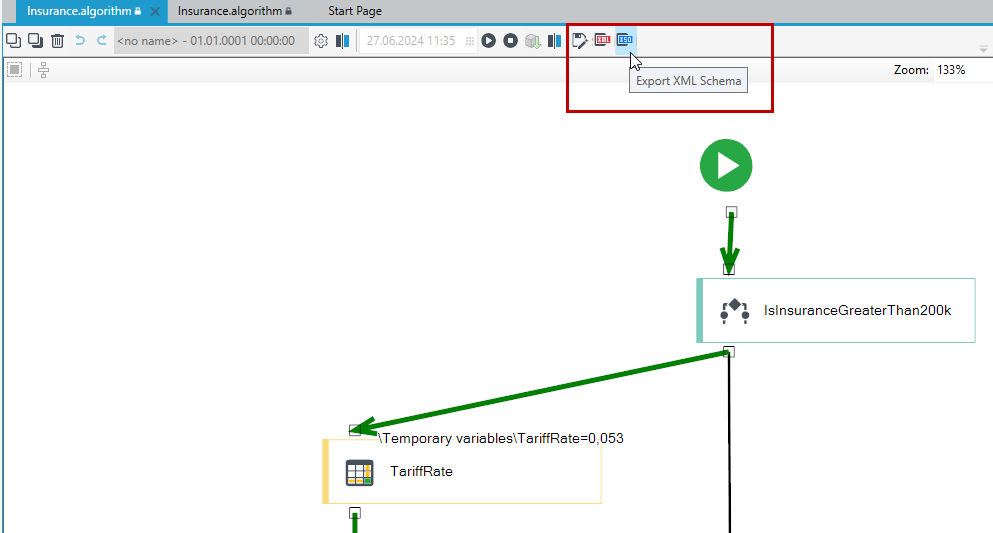Click the auto-layout hierarchy icon
This screenshot has width=993, height=533.
[43, 70]
